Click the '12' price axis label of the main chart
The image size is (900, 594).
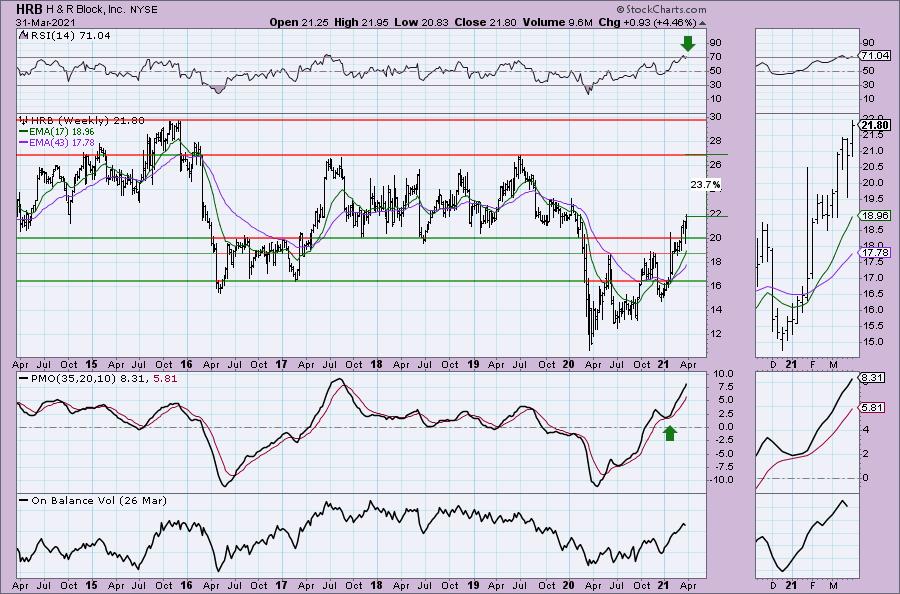pos(716,334)
